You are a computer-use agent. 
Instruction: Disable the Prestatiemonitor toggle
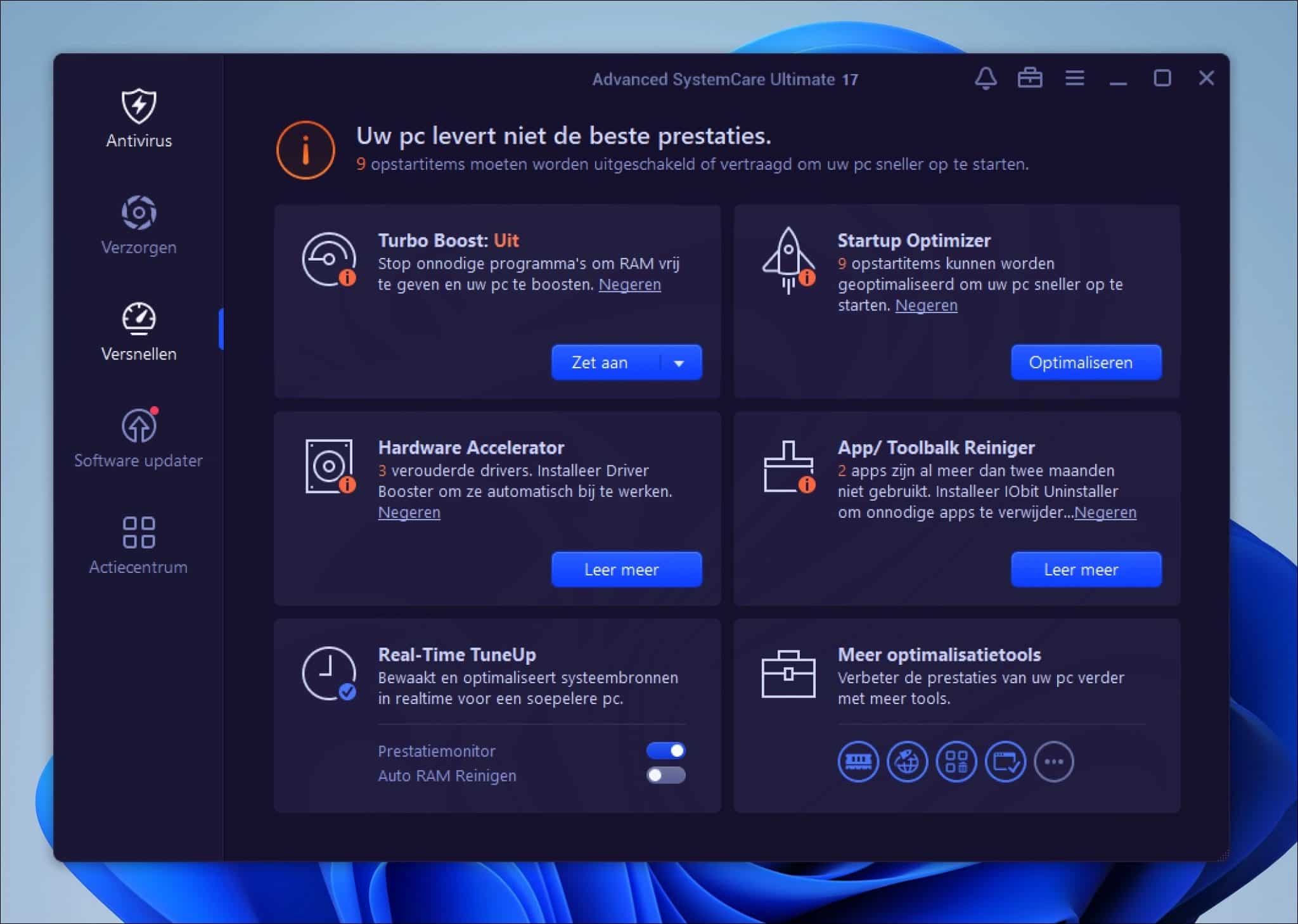[667, 750]
